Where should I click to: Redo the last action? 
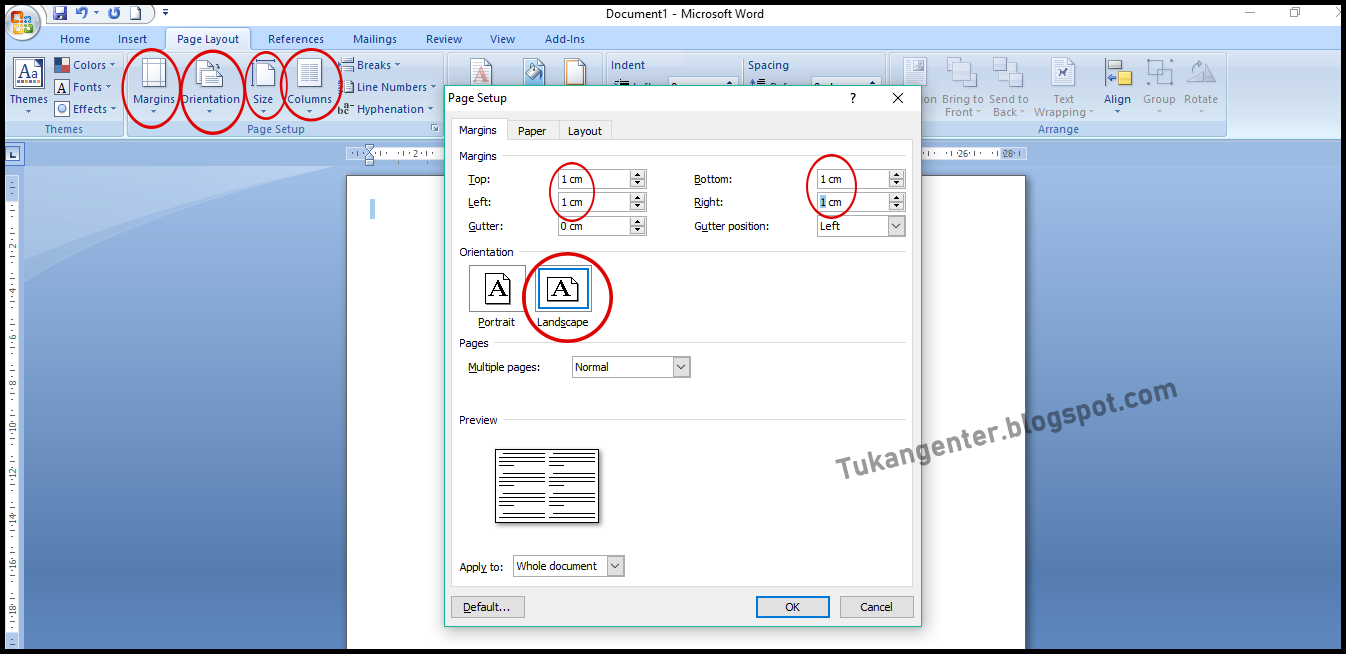click(x=113, y=13)
